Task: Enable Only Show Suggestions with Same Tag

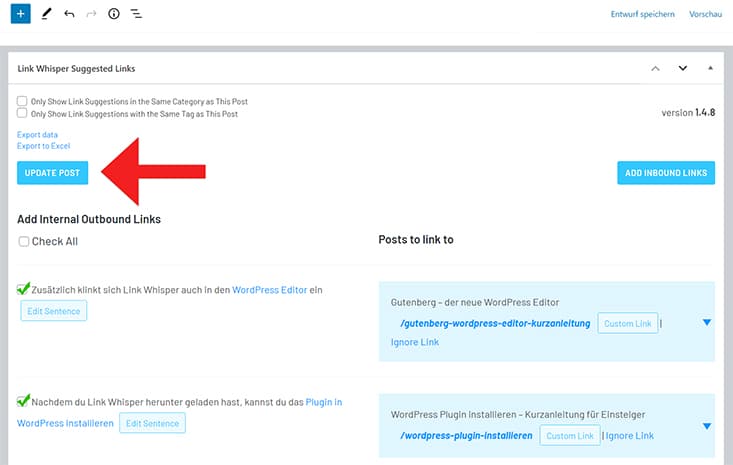Action: [22, 113]
